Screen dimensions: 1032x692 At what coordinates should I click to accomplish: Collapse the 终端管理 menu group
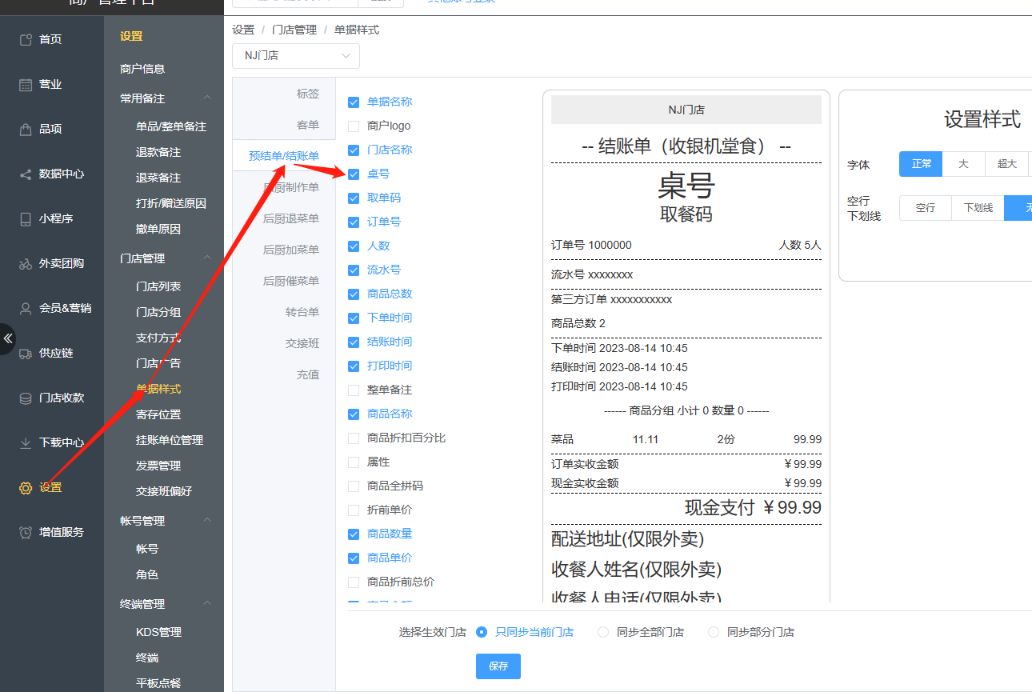click(207, 603)
